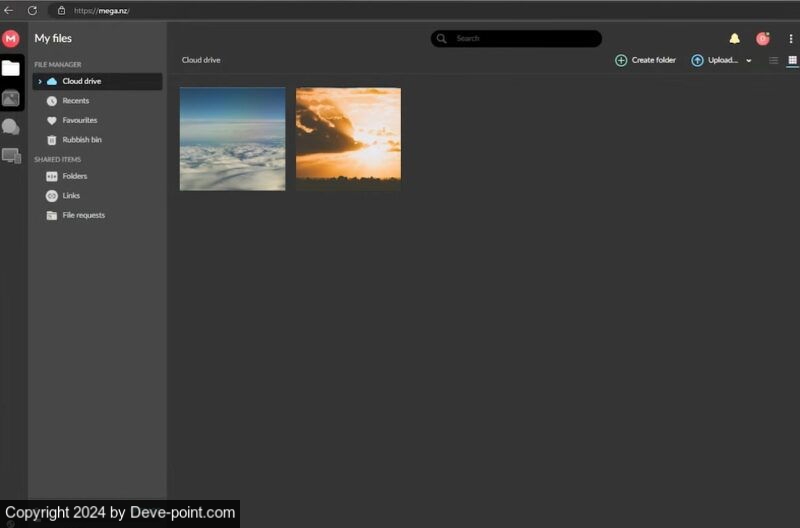800x528 pixels.
Task: Select the orange sunset image thumbnail
Action: (348, 138)
